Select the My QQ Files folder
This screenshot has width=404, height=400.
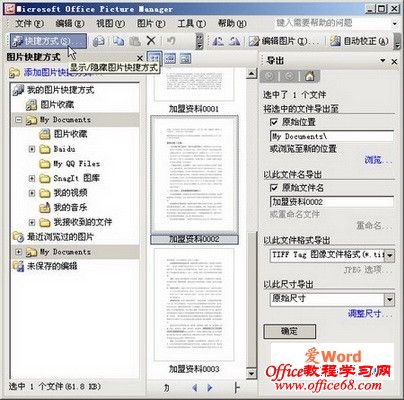pos(70,164)
